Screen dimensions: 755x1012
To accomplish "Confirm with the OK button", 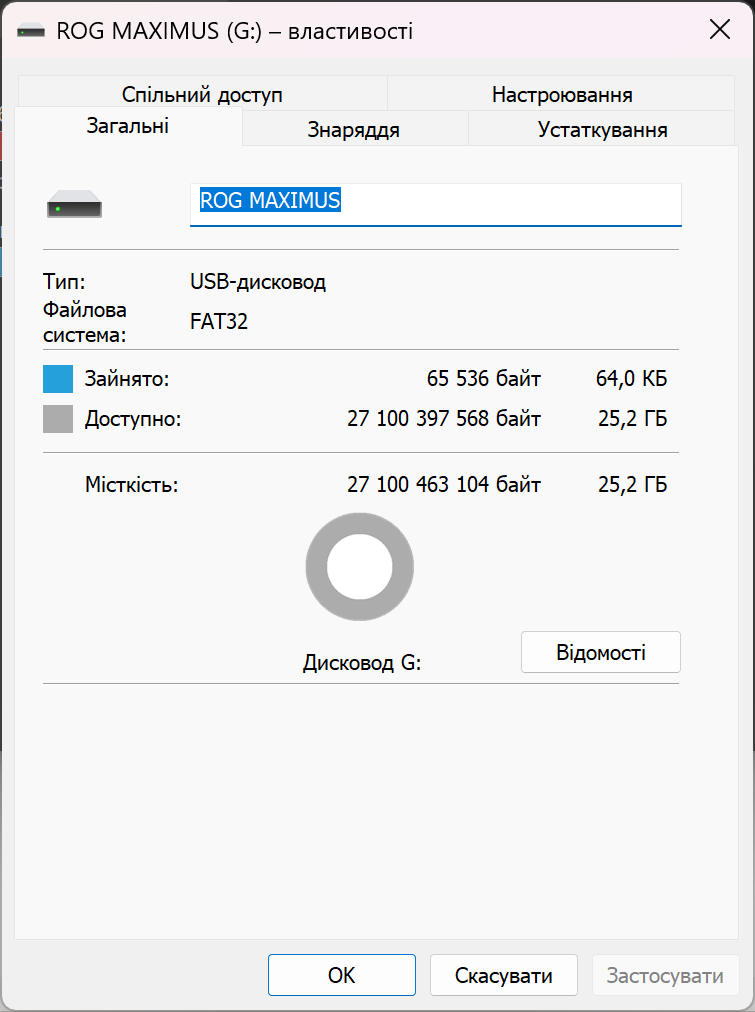I will (341, 975).
